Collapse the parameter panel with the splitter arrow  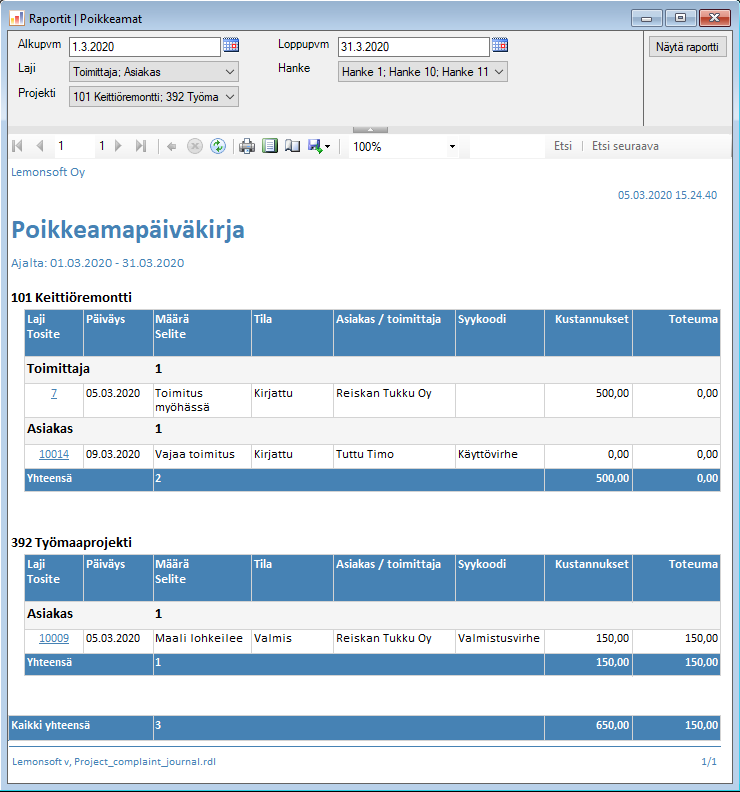click(370, 129)
